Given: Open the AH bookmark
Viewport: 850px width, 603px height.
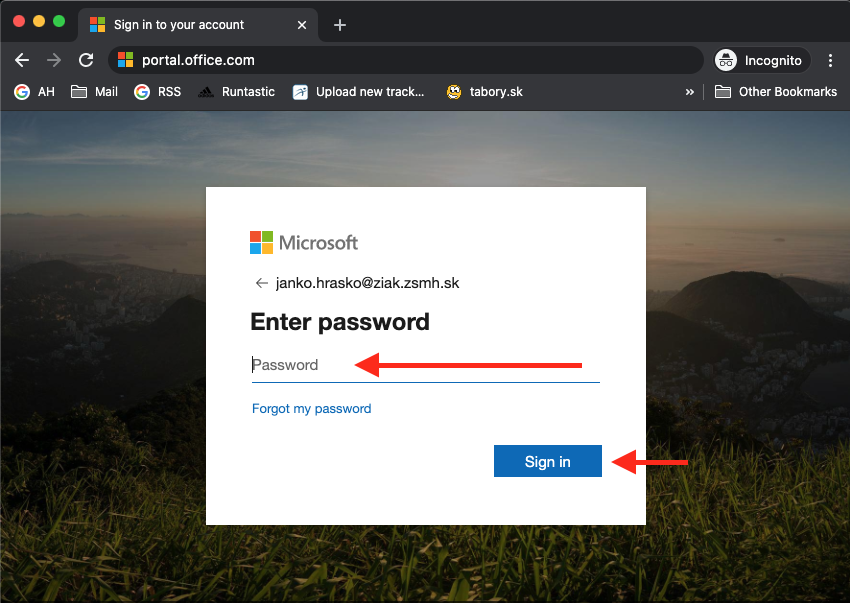Looking at the screenshot, I should pos(35,92).
